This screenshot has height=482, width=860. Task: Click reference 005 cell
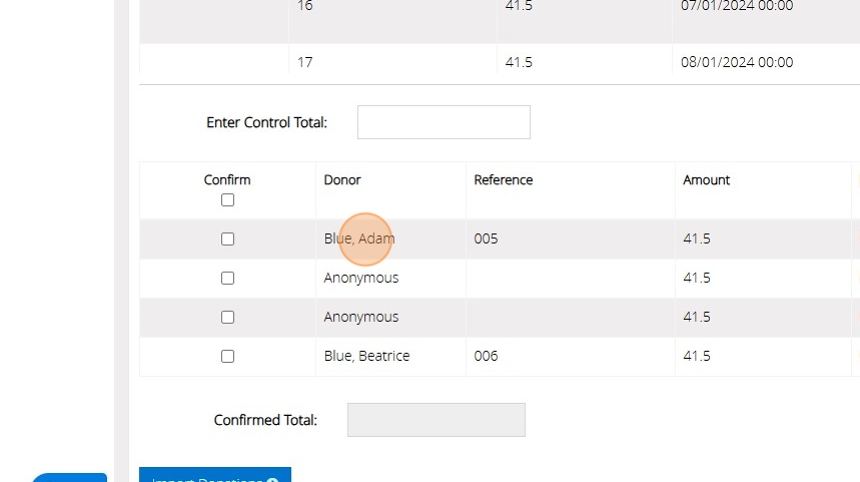point(486,239)
